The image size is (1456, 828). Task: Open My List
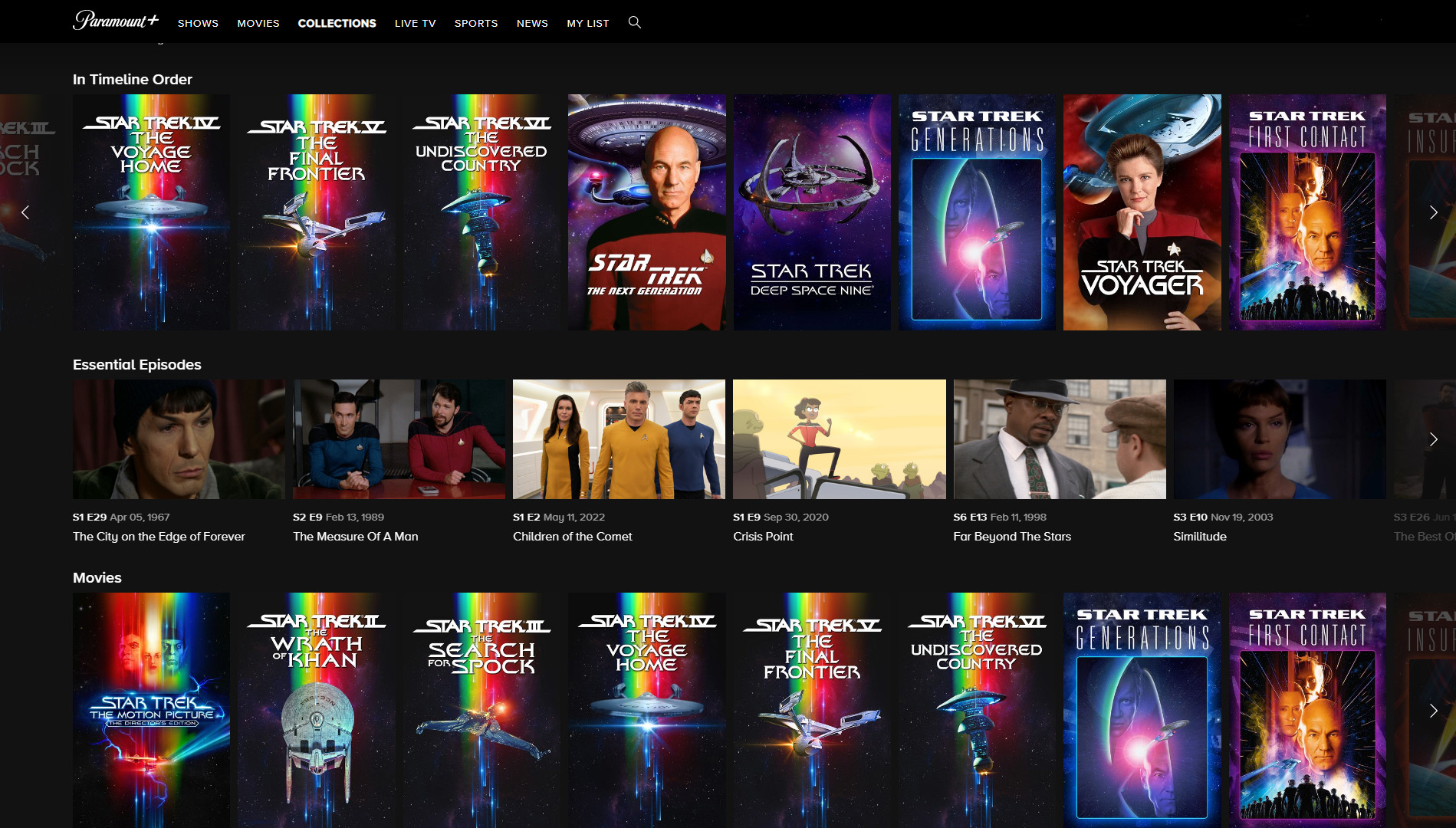(587, 23)
